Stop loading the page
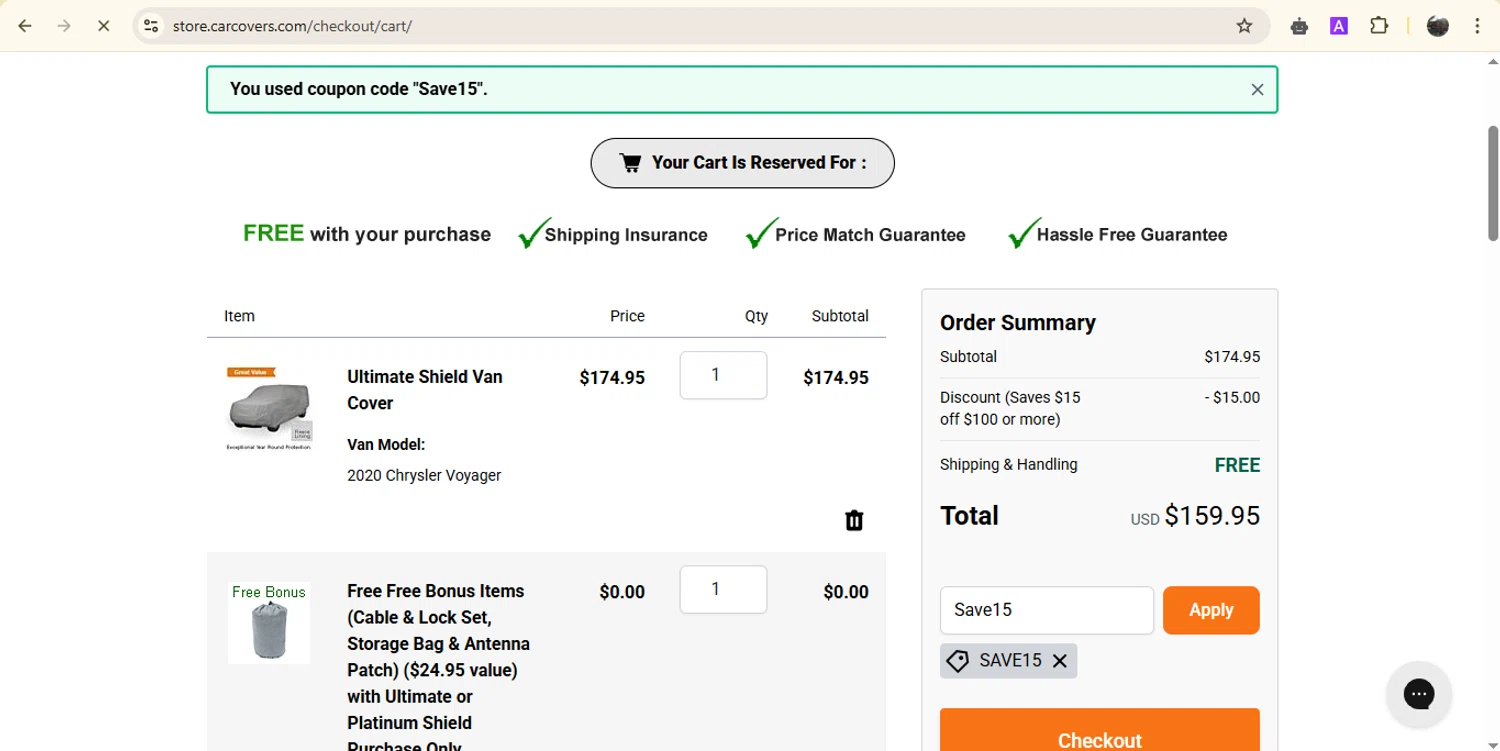Image resolution: width=1500 pixels, height=751 pixels. click(103, 26)
